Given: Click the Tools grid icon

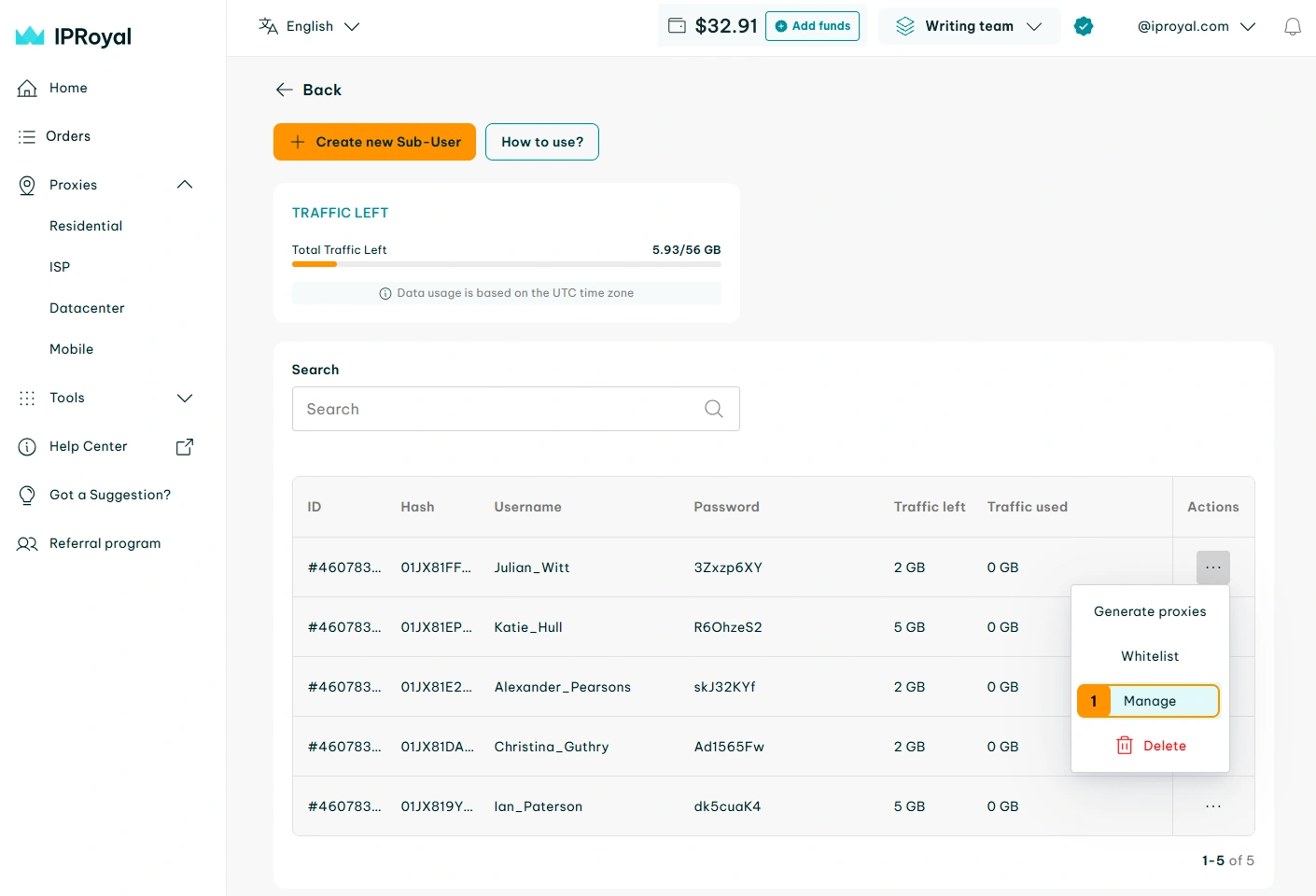Looking at the screenshot, I should (27, 398).
